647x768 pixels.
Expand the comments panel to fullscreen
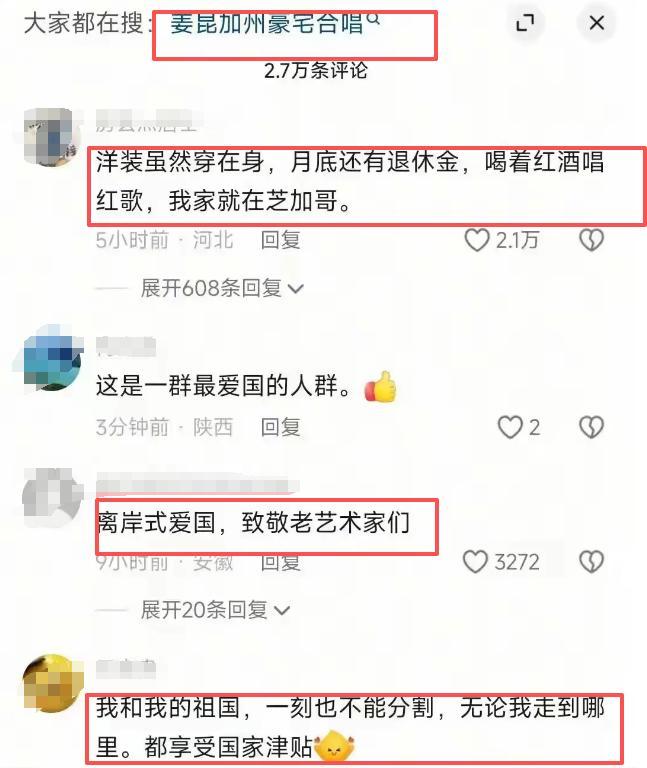[526, 23]
